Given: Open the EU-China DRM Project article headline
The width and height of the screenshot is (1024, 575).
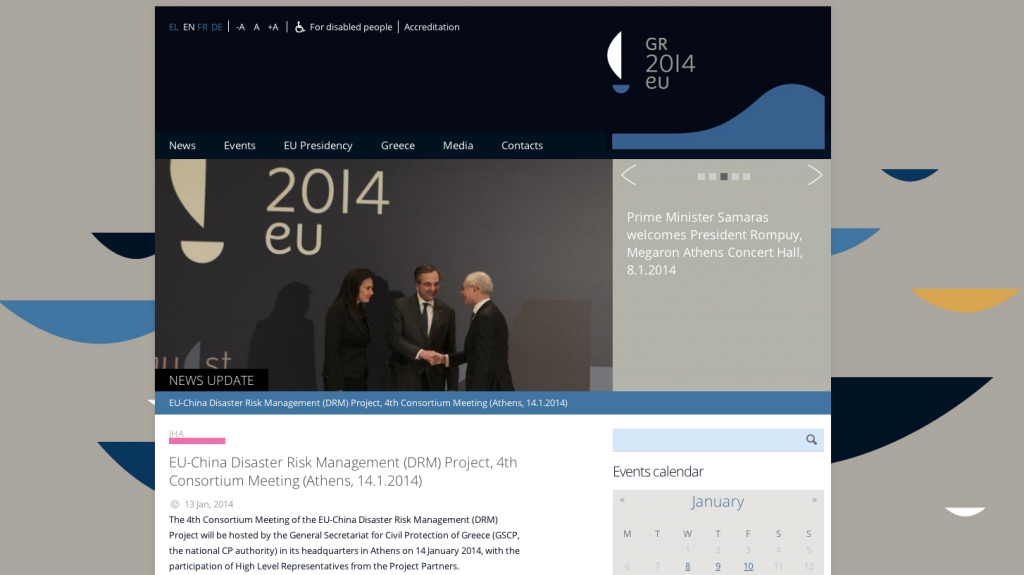Looking at the screenshot, I should [x=343, y=471].
